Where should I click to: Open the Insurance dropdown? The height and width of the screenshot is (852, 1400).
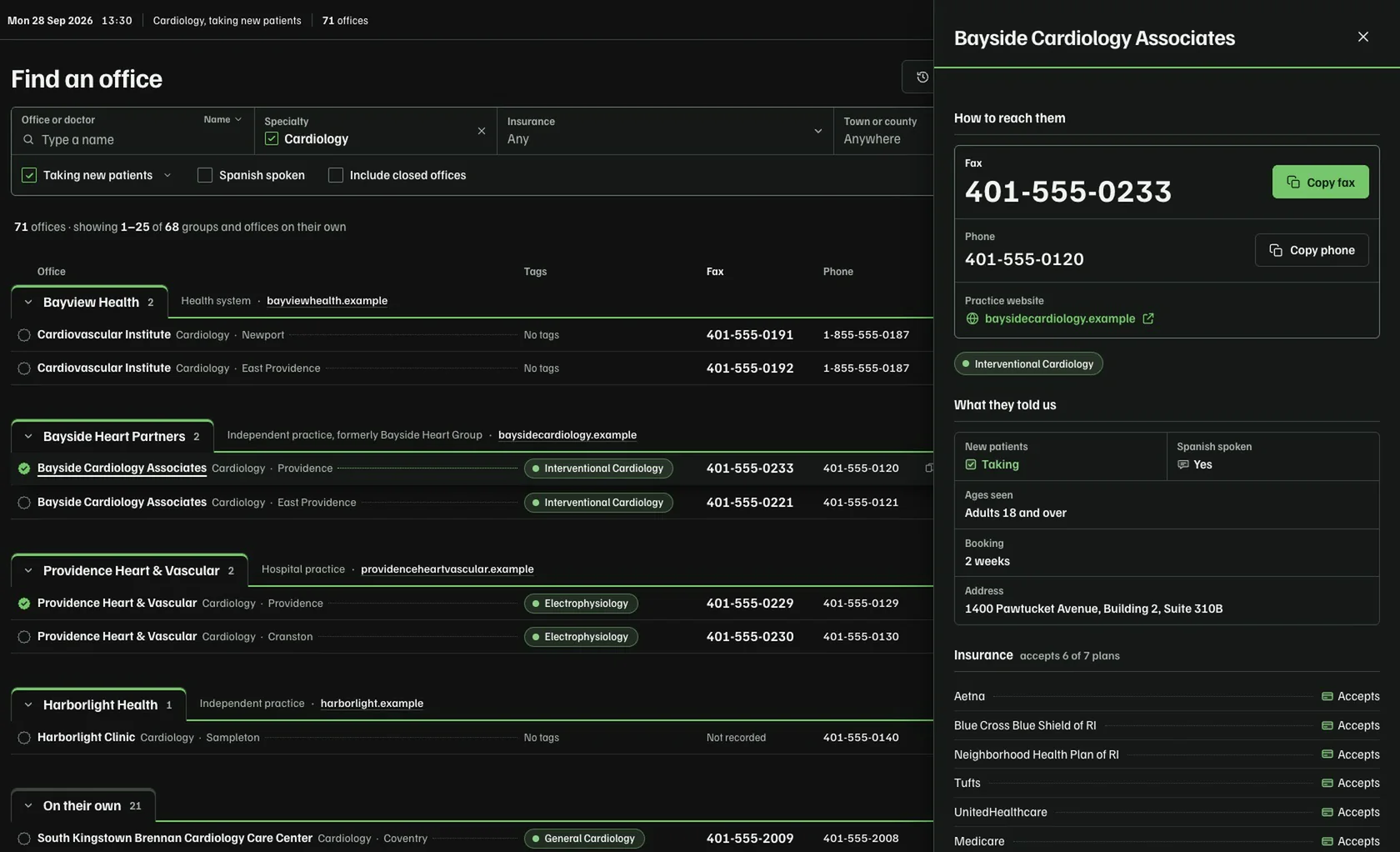pyautogui.click(x=664, y=131)
